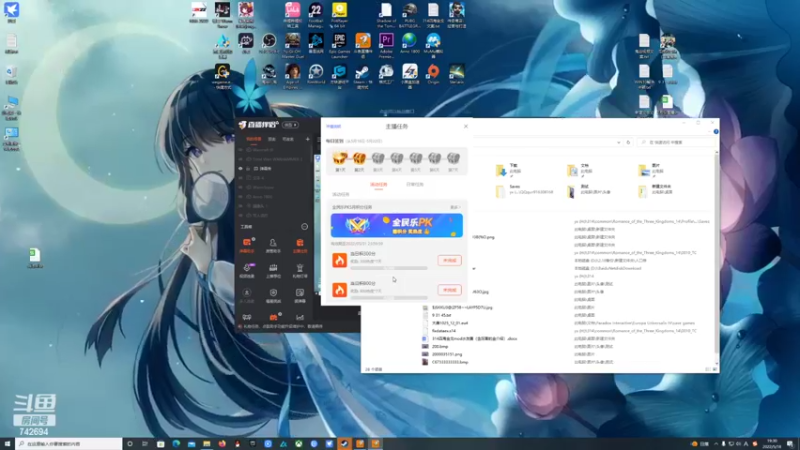Viewport: 800px width, 450px height.
Task: Click progress bar of the 800 points task
Action: point(389,297)
